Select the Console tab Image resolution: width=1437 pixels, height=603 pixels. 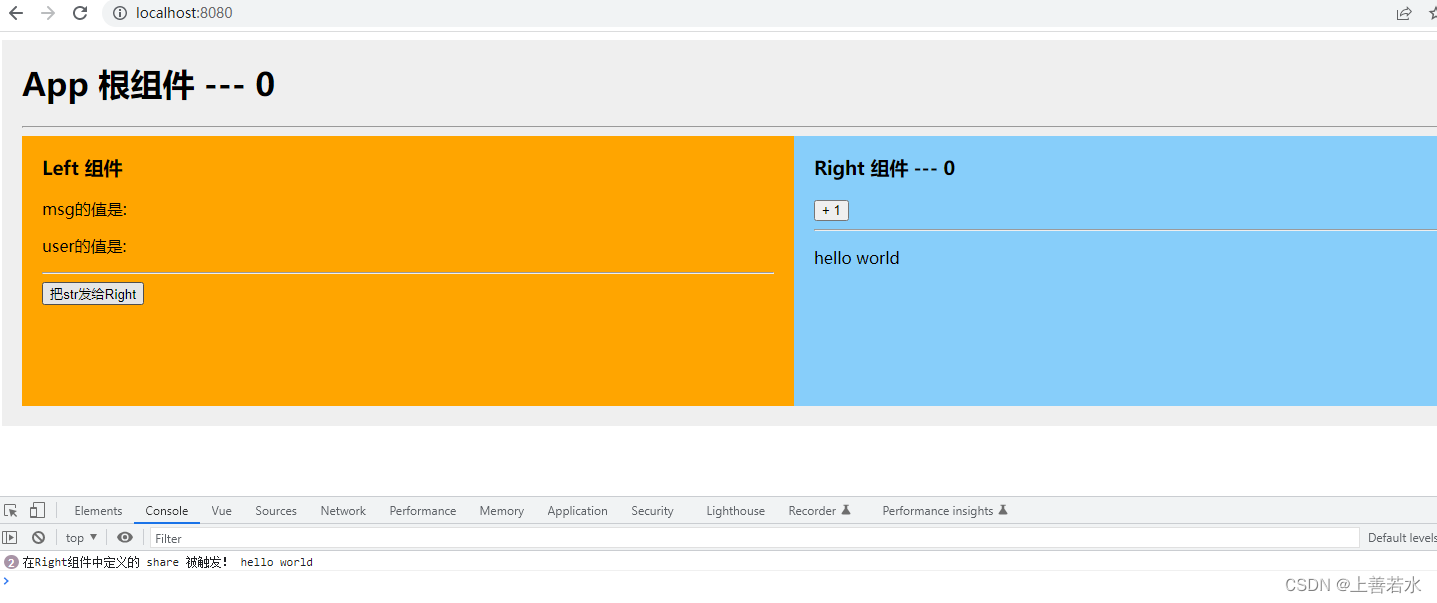point(167,510)
